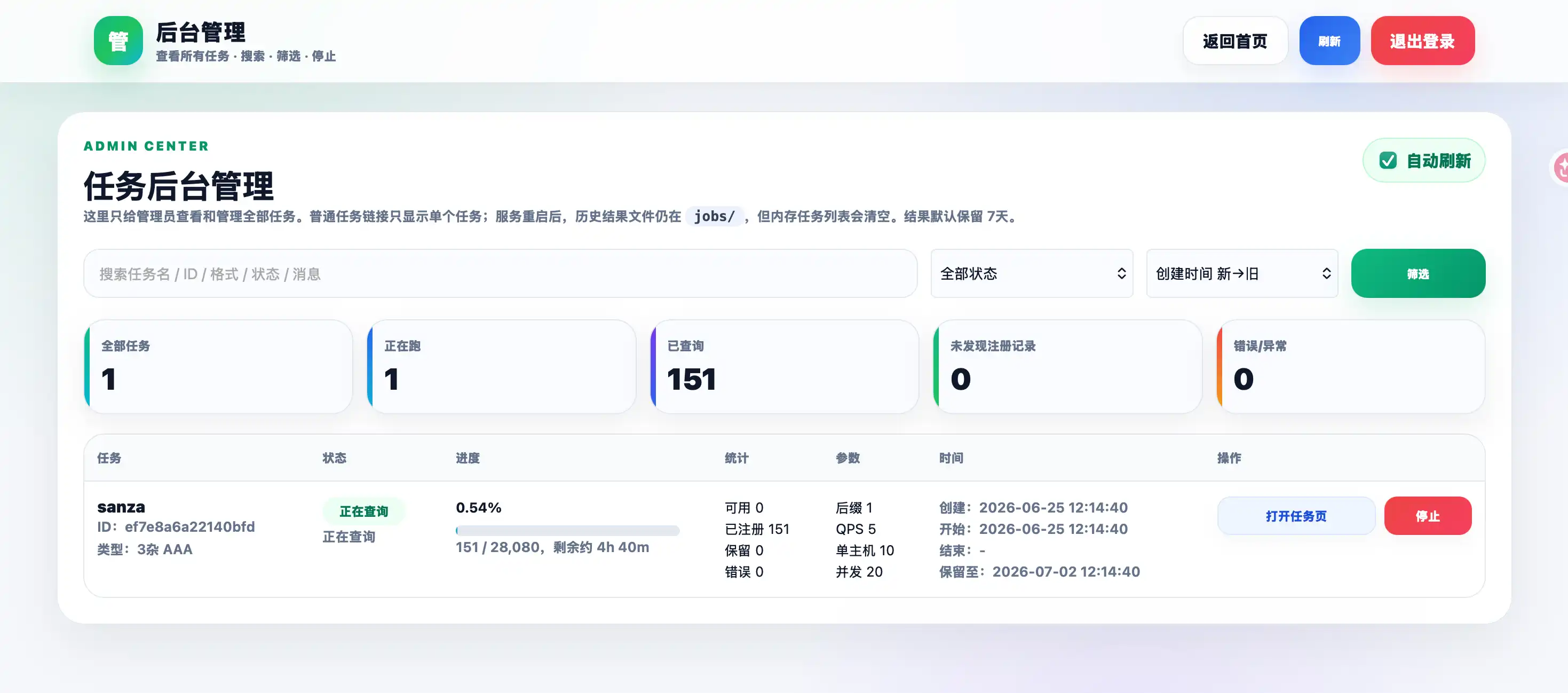Click the green 正在查询 status badge
1568x693 pixels.
pyautogui.click(x=363, y=511)
